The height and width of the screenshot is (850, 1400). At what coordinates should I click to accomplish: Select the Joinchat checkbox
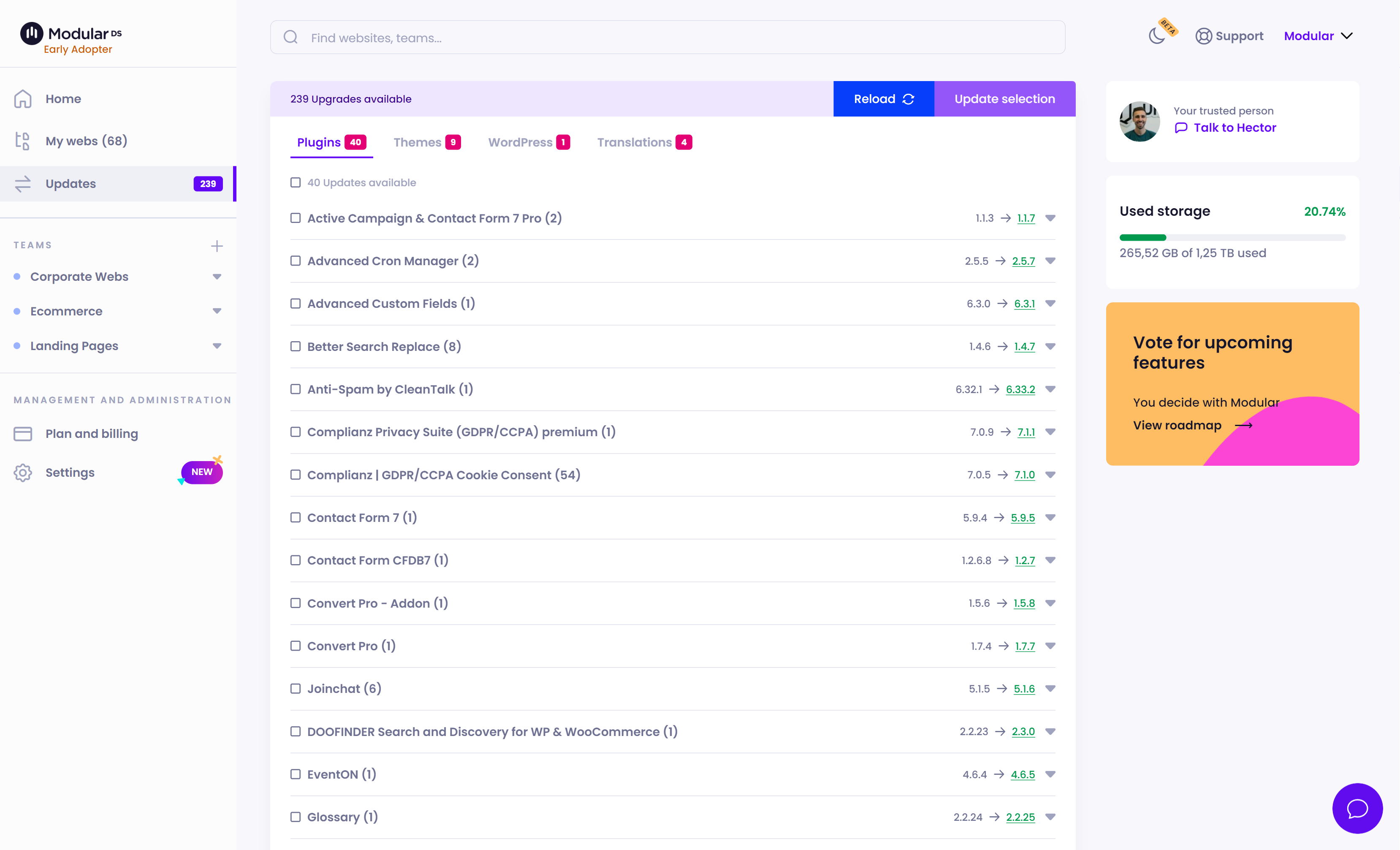[296, 689]
